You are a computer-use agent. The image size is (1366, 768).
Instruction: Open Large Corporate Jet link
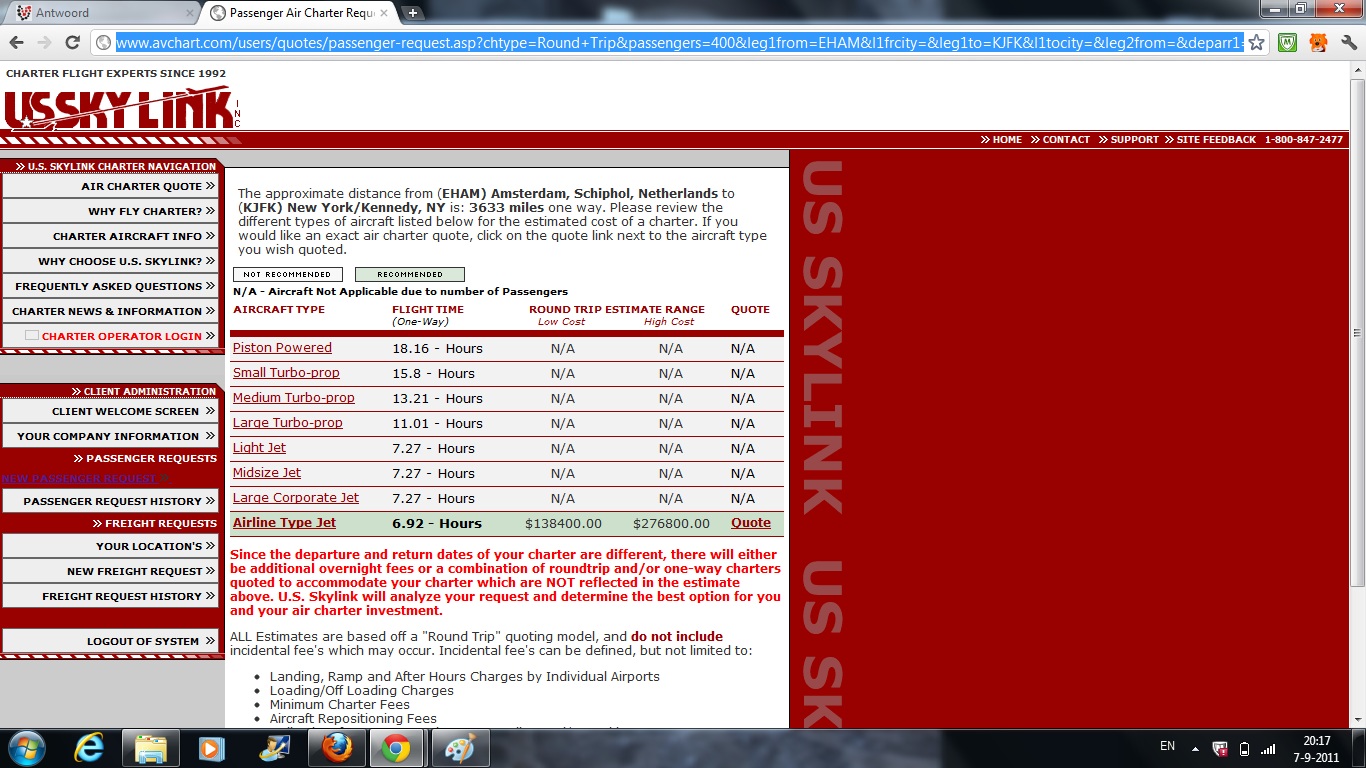(x=296, y=498)
